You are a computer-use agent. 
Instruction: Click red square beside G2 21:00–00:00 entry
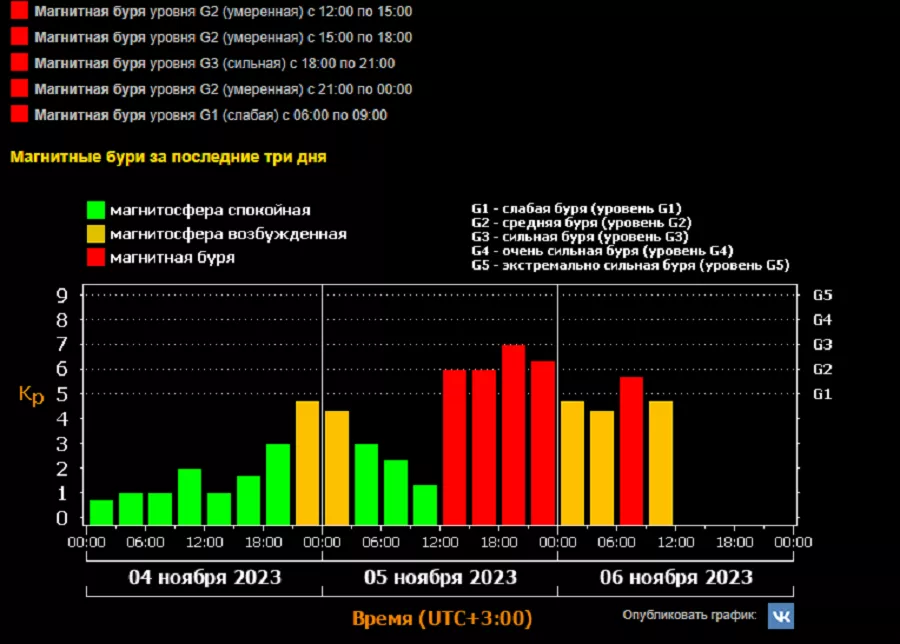[18, 89]
